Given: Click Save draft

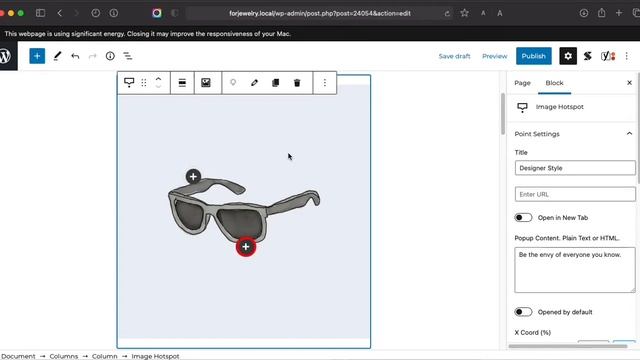Looking at the screenshot, I should [454, 56].
